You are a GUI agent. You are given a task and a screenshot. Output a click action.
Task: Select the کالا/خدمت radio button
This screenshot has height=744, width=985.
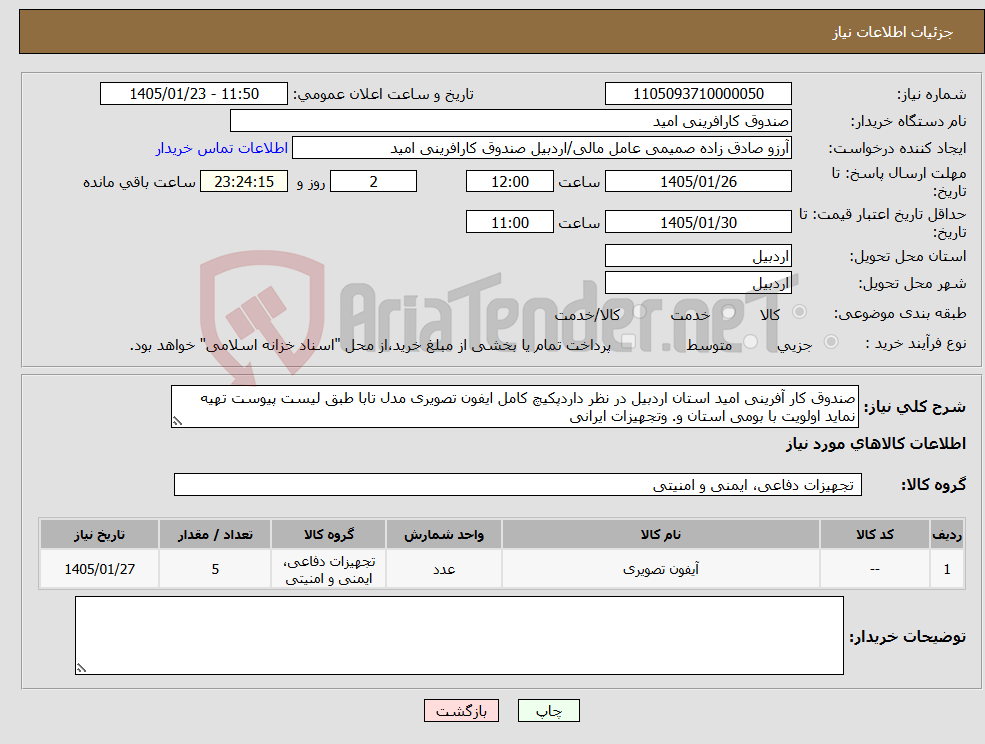point(639,312)
